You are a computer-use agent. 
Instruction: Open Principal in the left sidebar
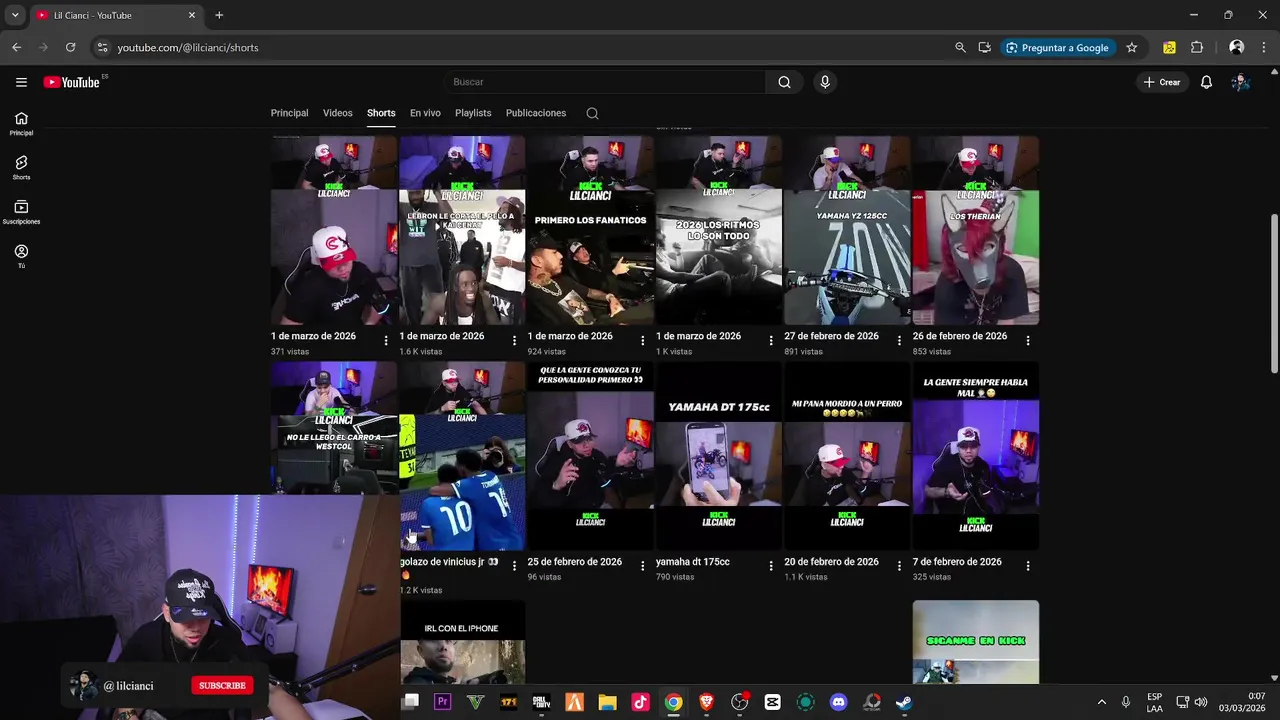[x=21, y=124]
